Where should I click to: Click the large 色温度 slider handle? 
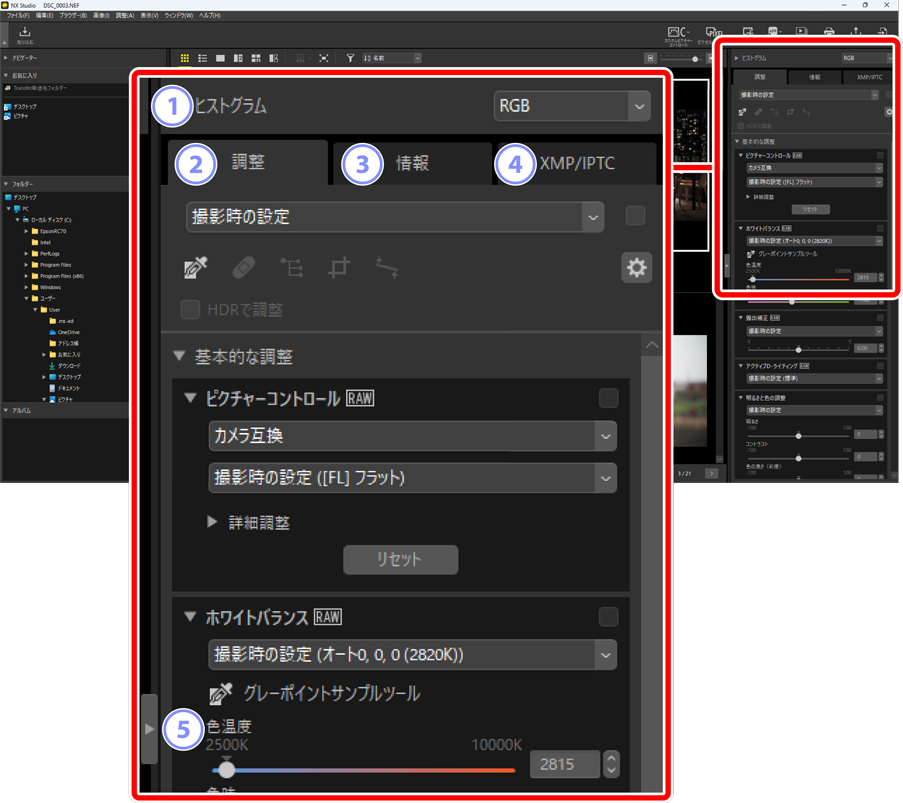[227, 769]
